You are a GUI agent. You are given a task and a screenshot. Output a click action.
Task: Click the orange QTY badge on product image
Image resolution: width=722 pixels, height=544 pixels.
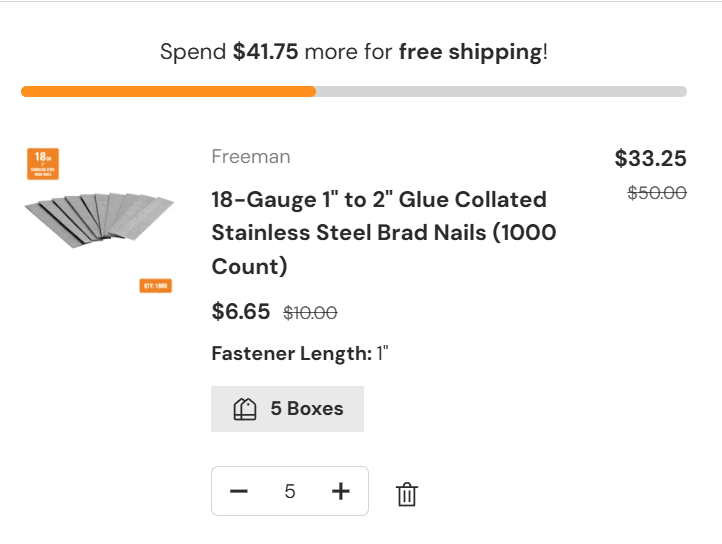click(155, 286)
